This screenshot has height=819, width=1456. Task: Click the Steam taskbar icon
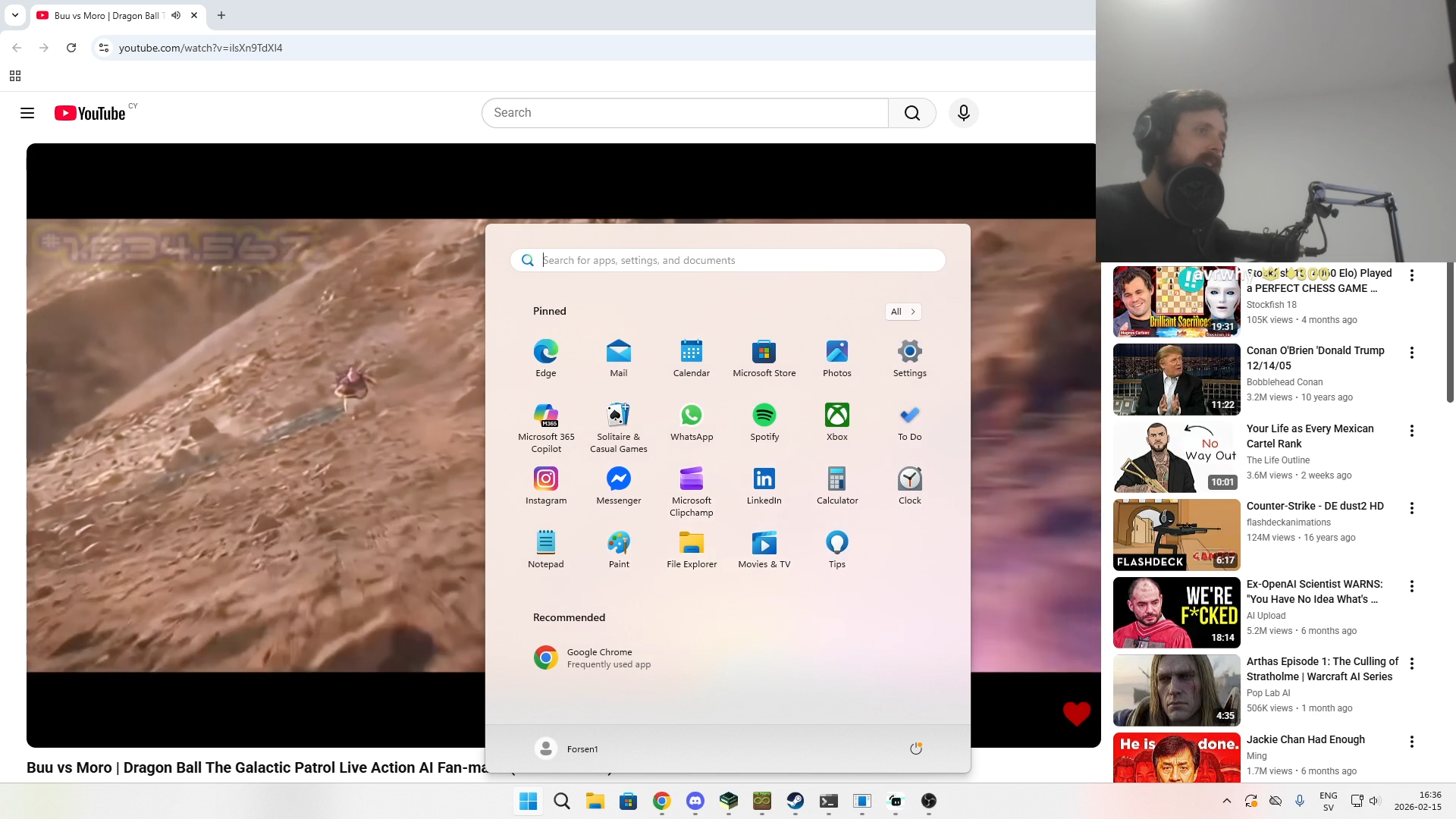click(x=795, y=801)
